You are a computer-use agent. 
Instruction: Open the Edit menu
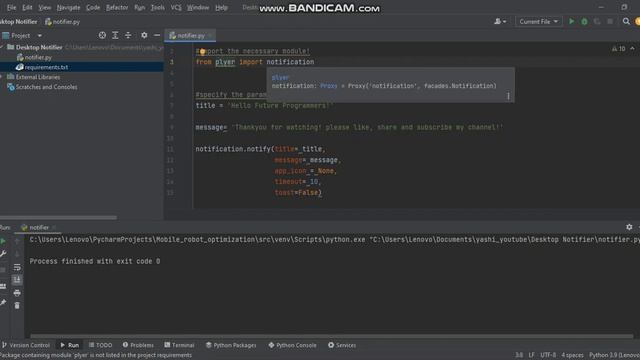[27, 7]
